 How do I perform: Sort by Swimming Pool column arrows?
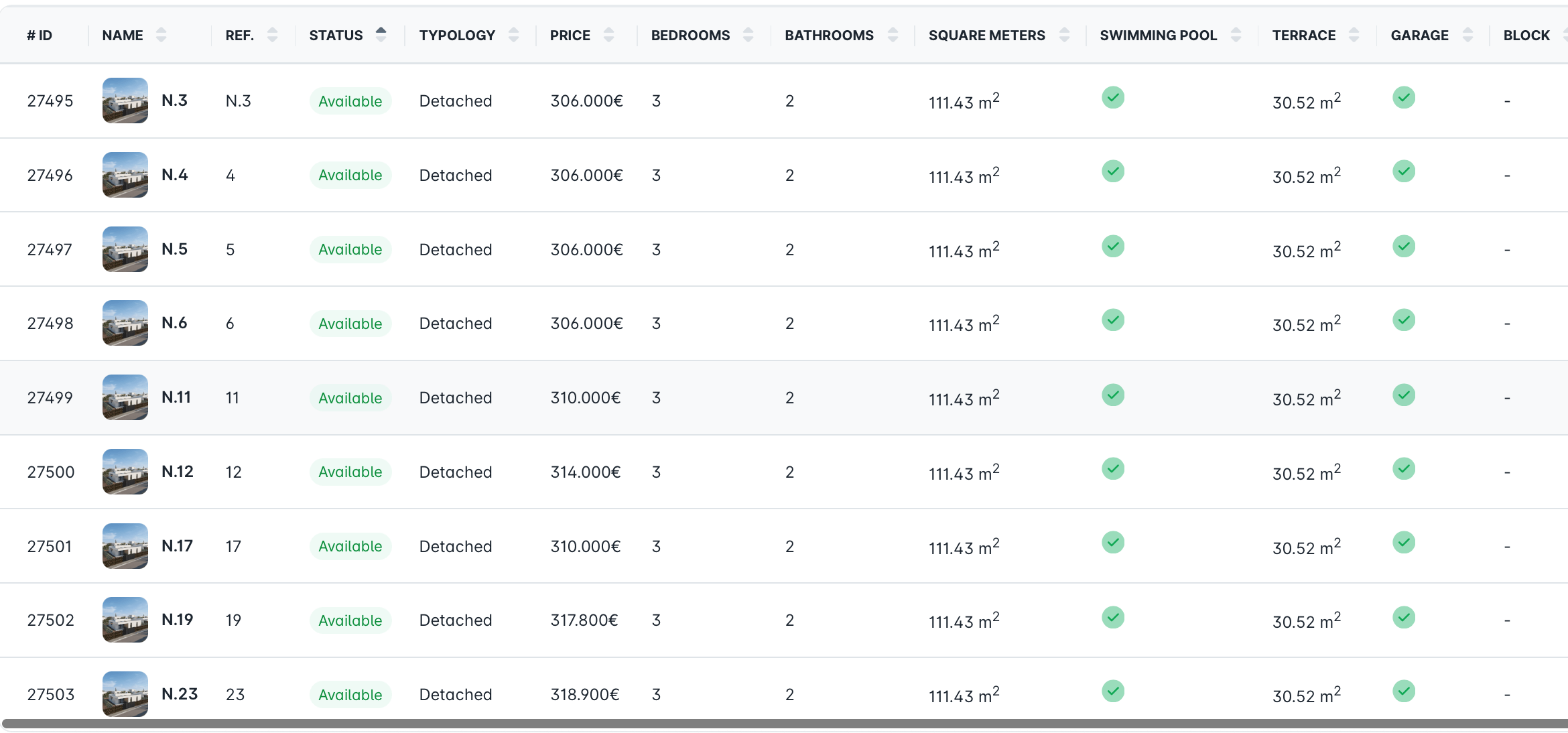click(x=1236, y=35)
